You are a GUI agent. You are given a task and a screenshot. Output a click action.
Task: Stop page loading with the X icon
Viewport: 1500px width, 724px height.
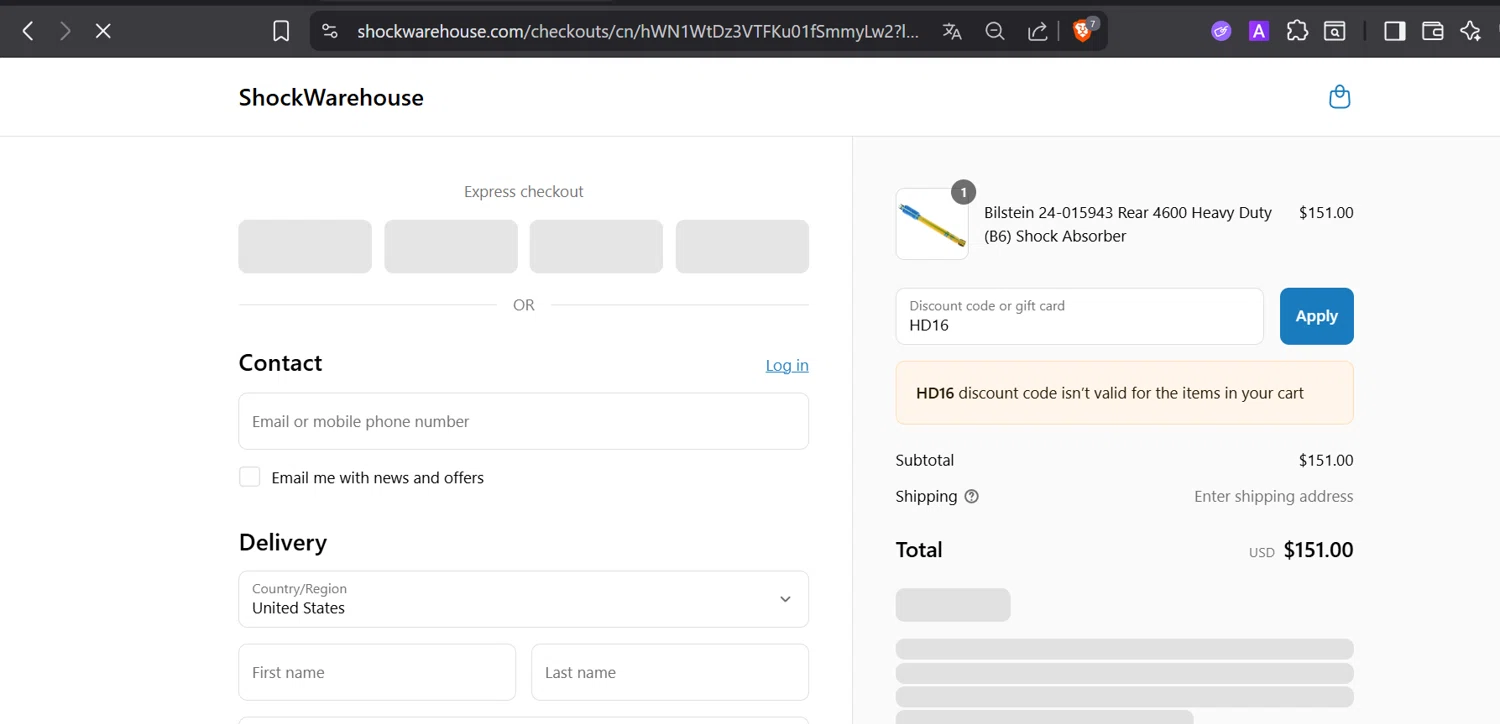pyautogui.click(x=103, y=31)
